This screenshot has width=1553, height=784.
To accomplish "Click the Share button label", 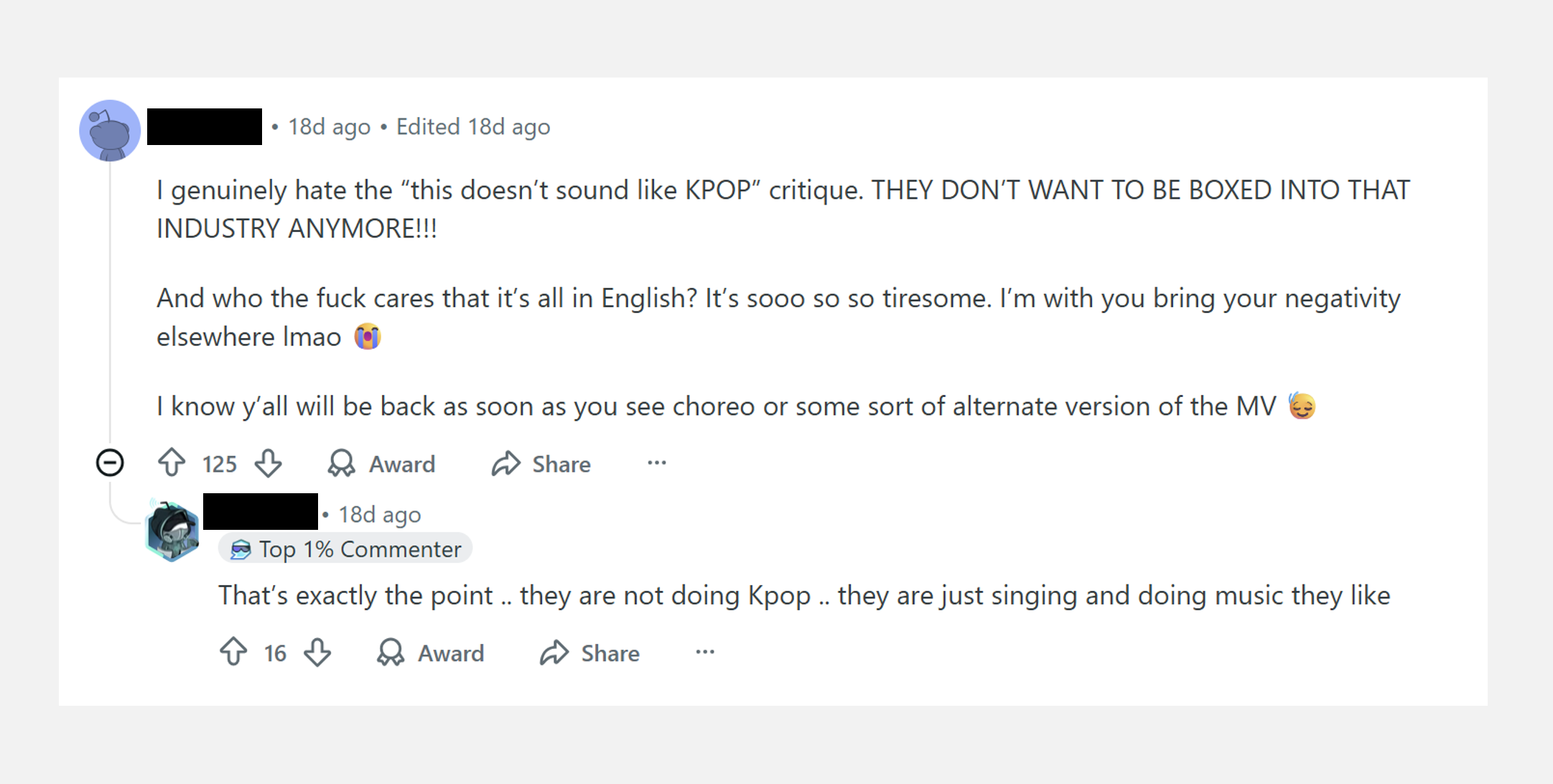I will pyautogui.click(x=561, y=464).
